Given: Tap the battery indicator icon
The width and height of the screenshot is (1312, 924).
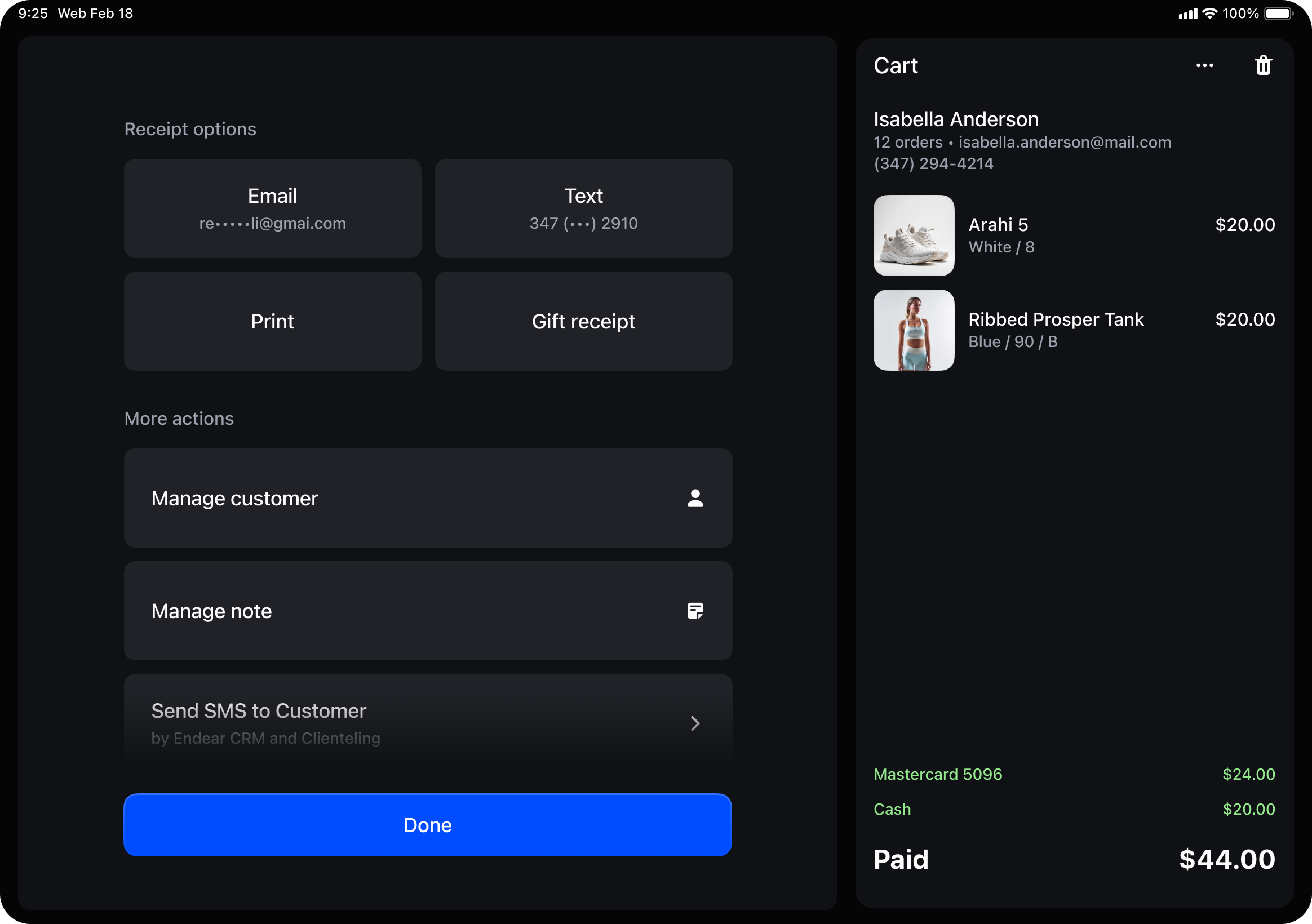Looking at the screenshot, I should tap(1278, 13).
